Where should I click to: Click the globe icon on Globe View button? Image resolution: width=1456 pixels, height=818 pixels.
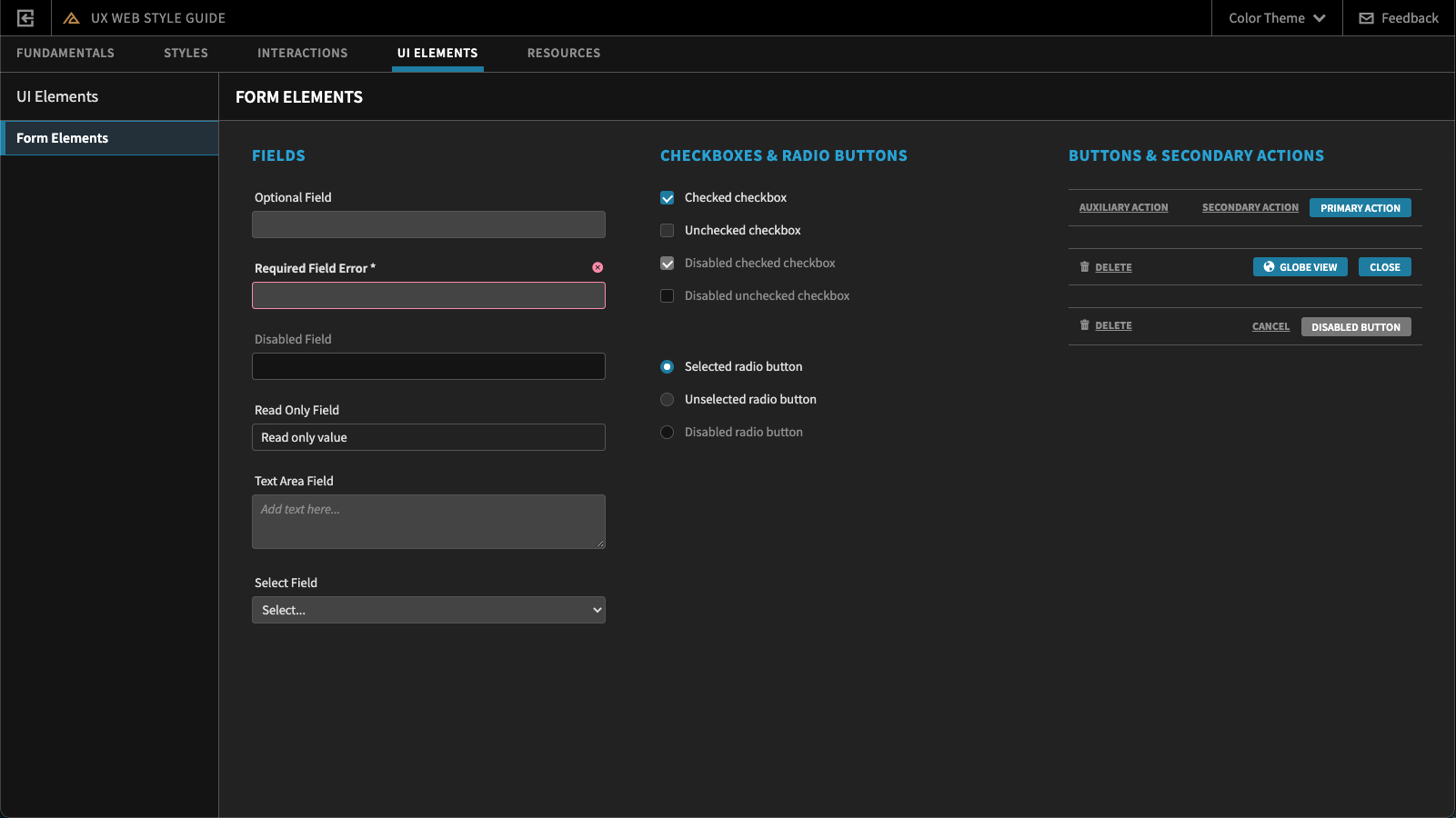[1269, 267]
